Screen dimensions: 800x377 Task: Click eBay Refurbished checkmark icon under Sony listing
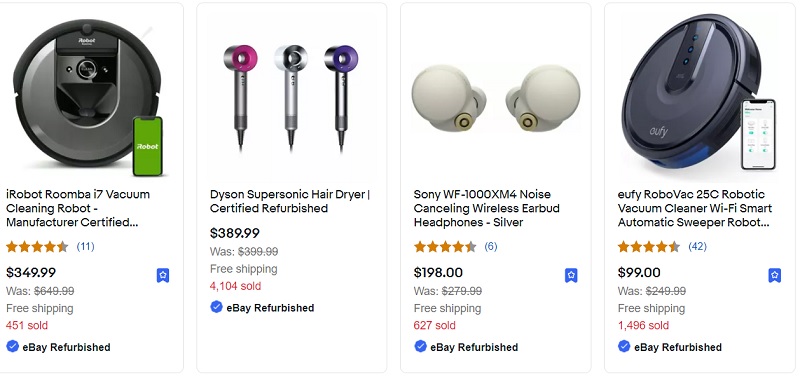(x=420, y=346)
